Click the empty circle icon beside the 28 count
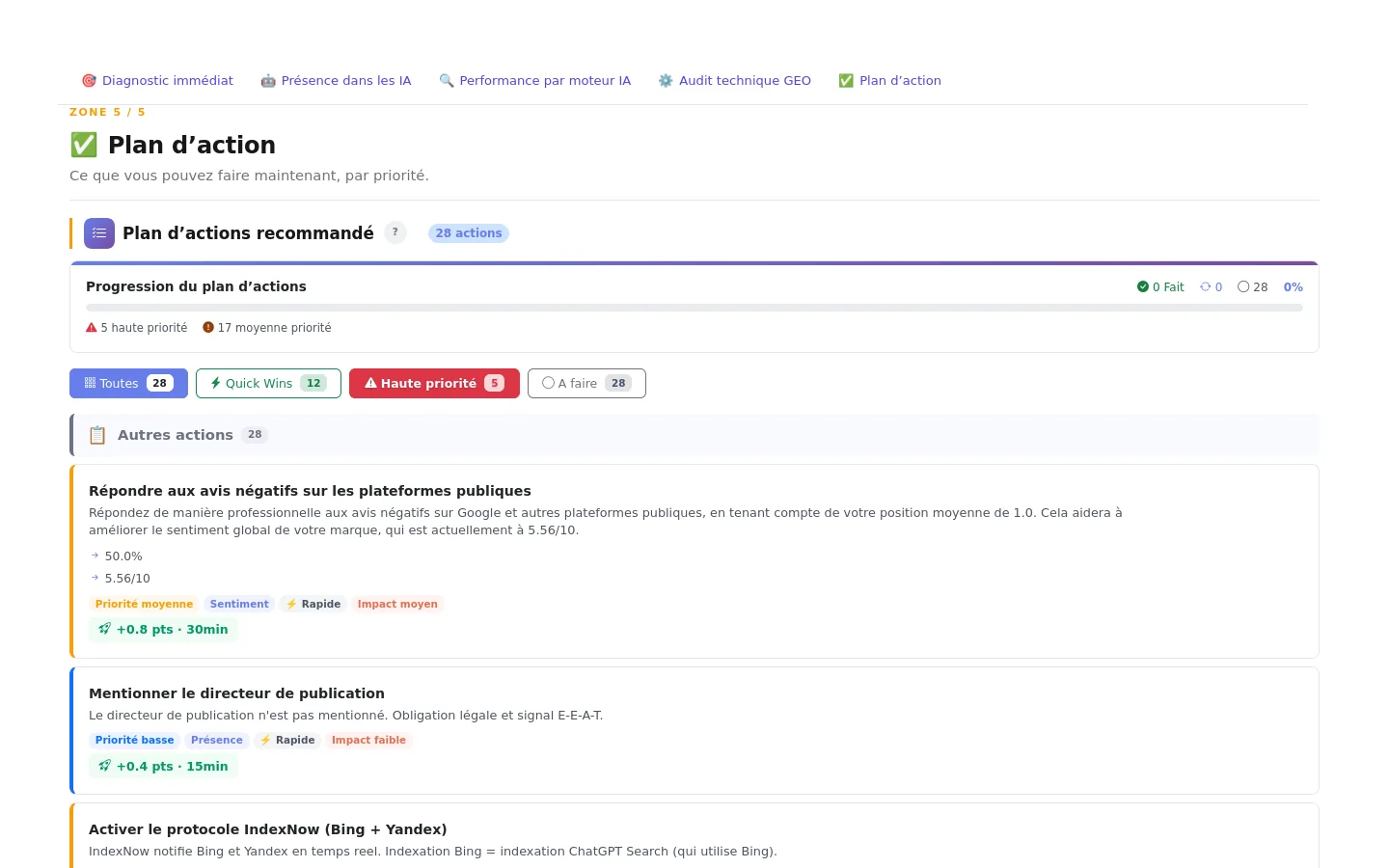 (x=1243, y=286)
